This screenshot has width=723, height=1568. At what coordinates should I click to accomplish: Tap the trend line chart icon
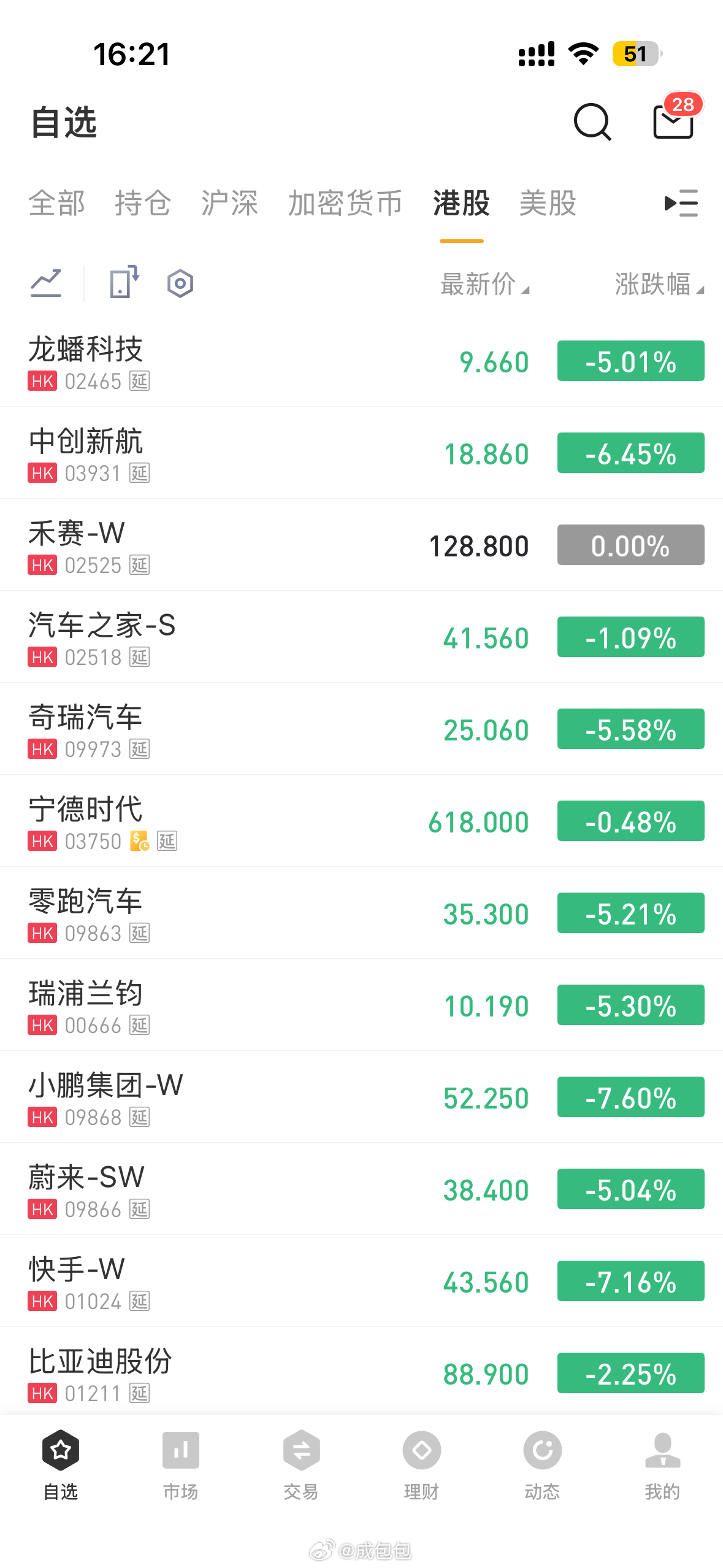pyautogui.click(x=46, y=283)
